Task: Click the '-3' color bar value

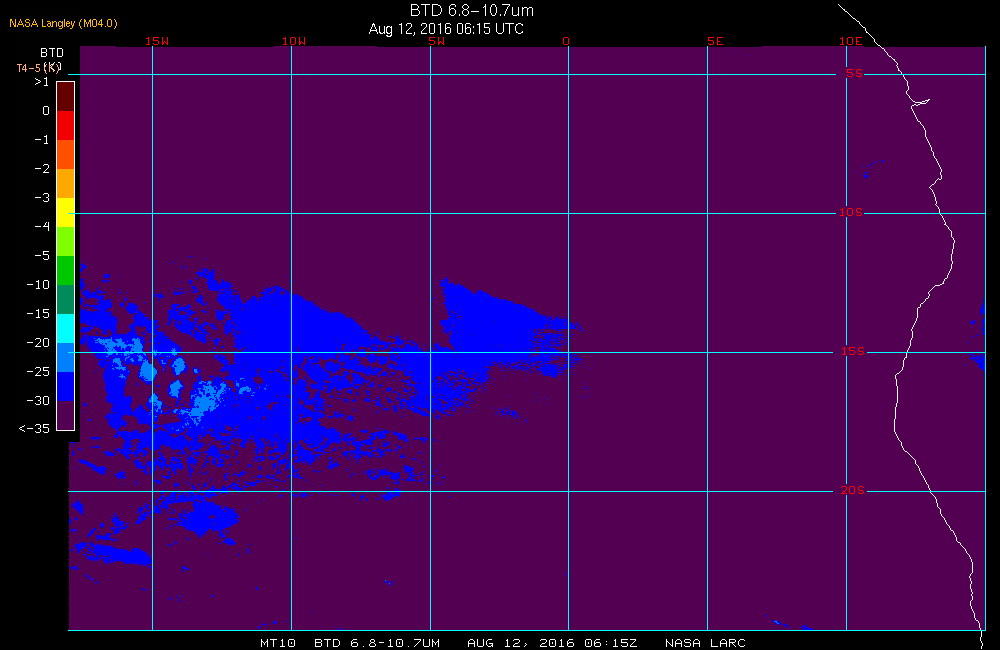Action: coord(41,198)
